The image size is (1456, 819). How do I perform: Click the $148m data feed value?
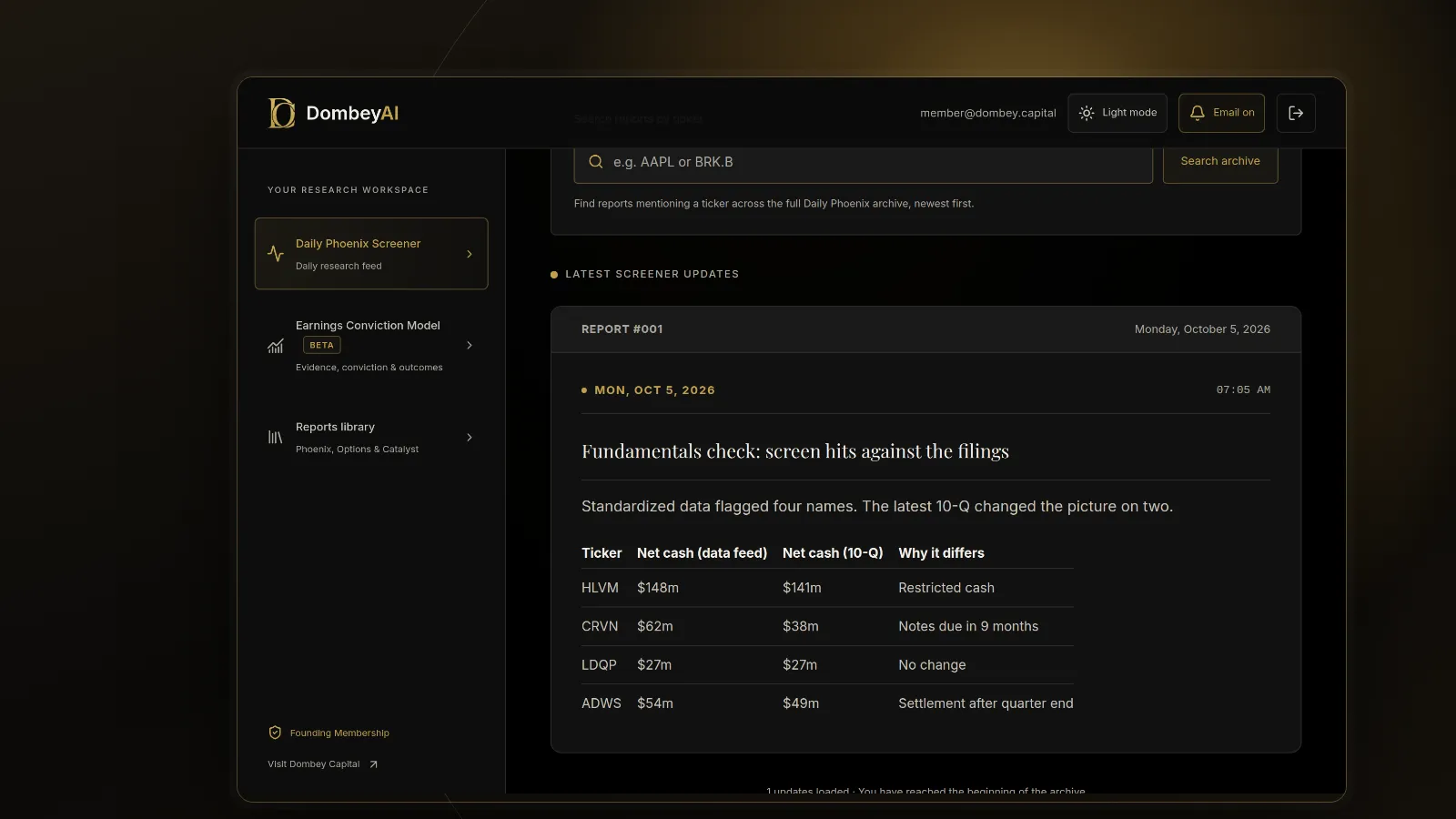tap(658, 588)
